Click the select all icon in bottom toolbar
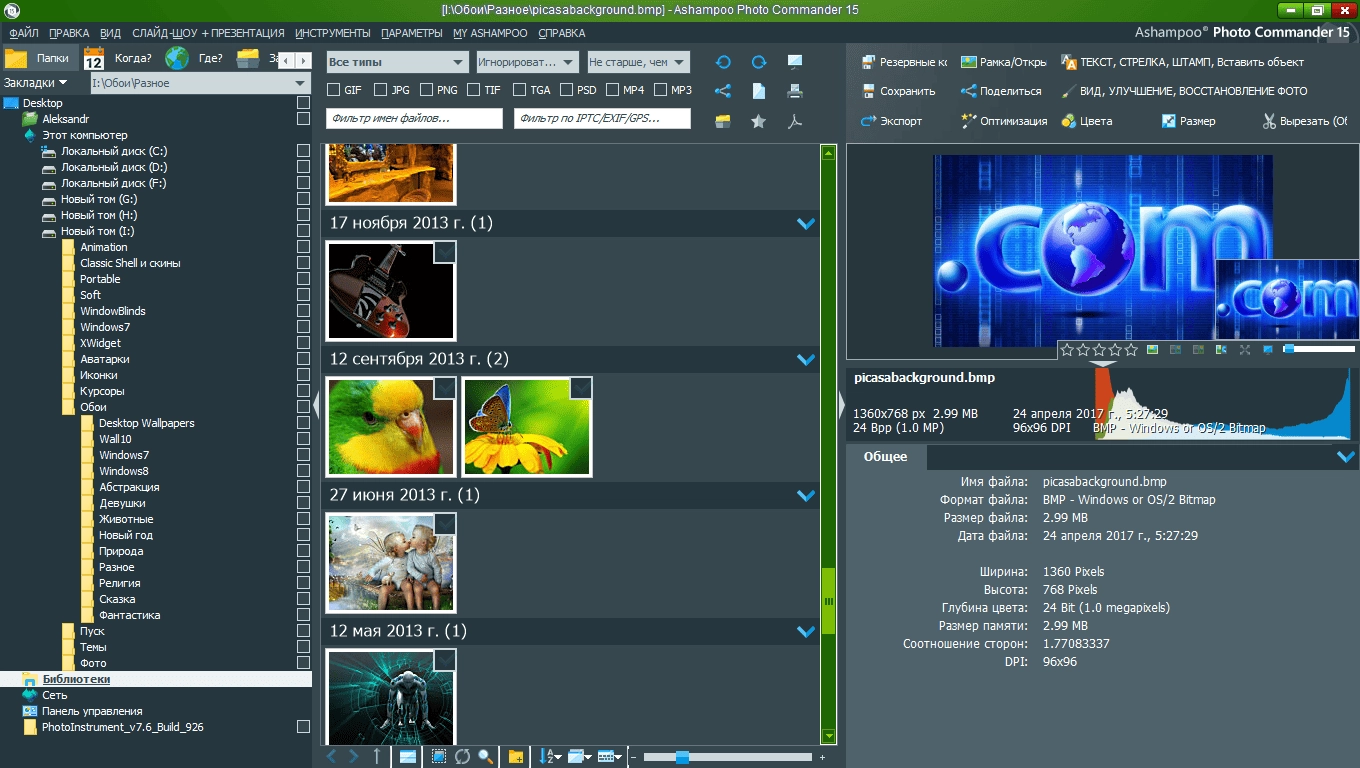 (438, 757)
